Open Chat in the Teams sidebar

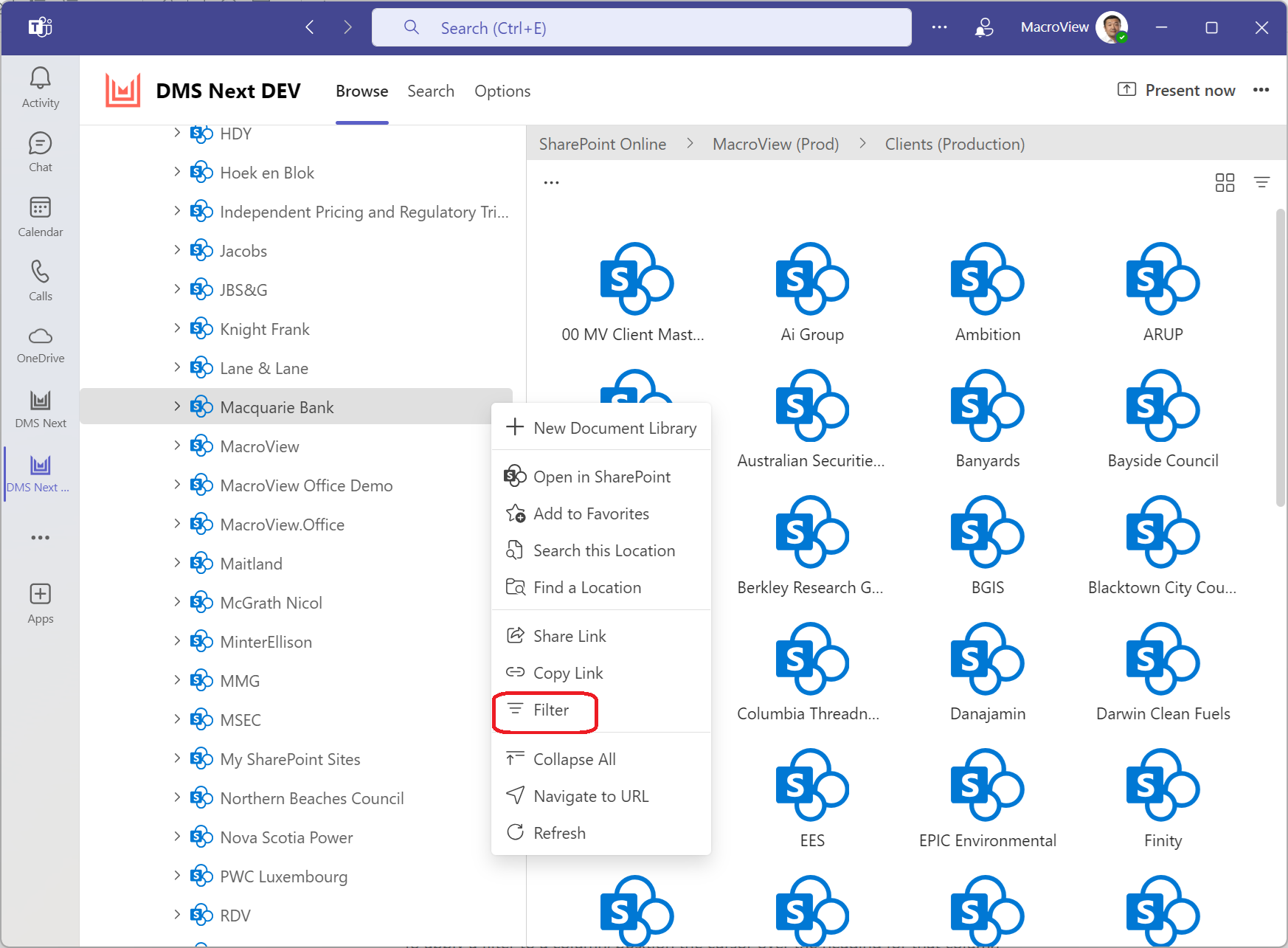(41, 152)
